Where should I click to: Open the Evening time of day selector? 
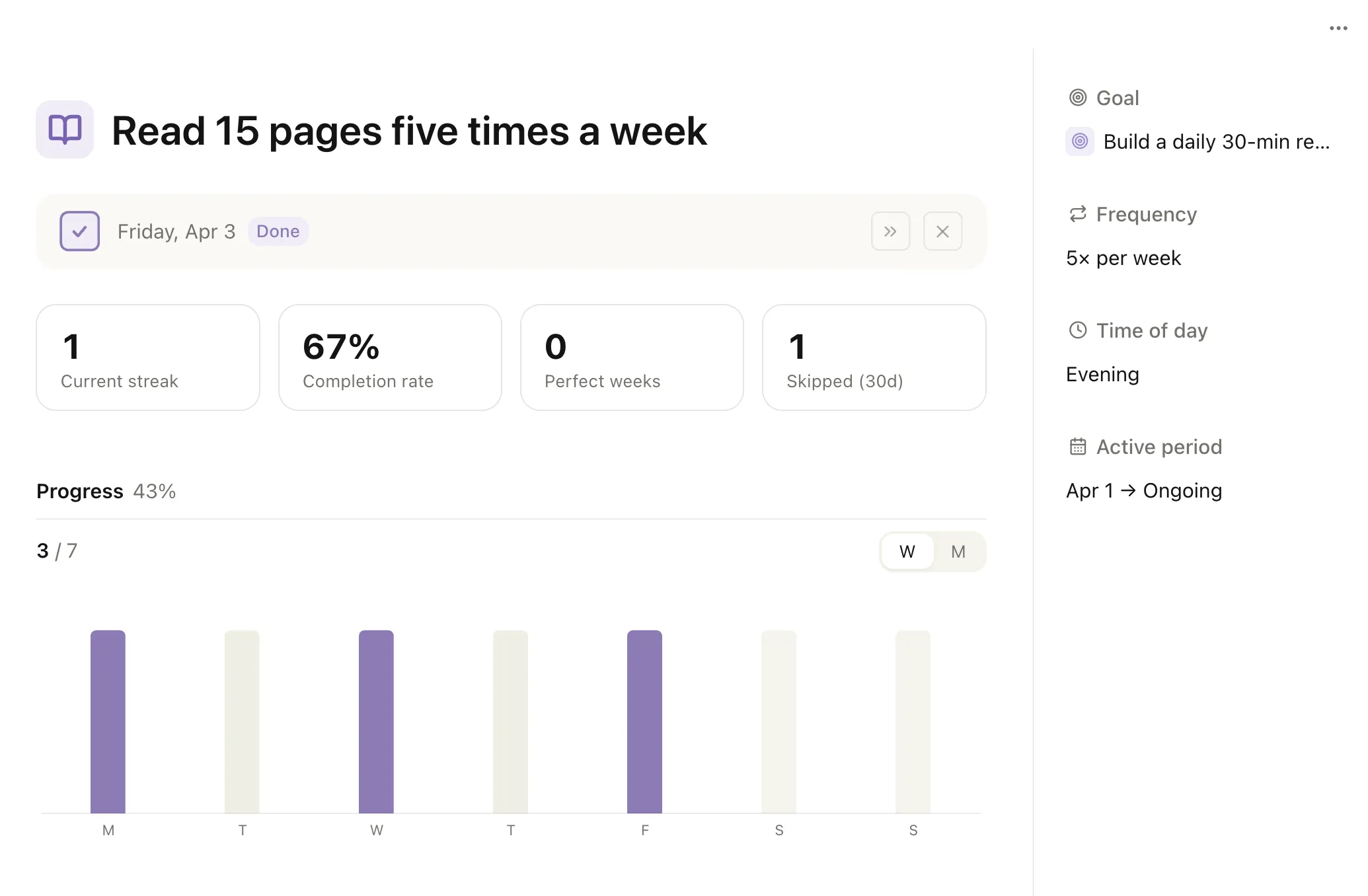[1102, 375]
